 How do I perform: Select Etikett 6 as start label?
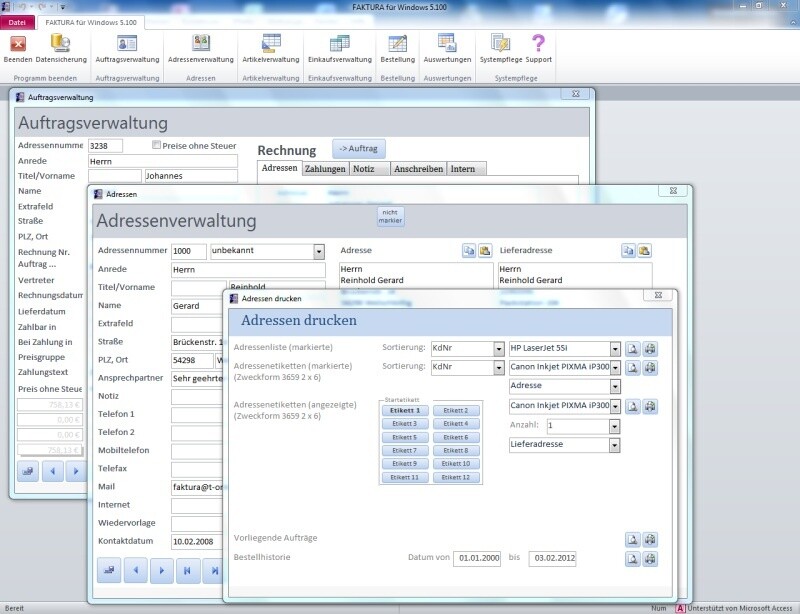[x=457, y=437]
